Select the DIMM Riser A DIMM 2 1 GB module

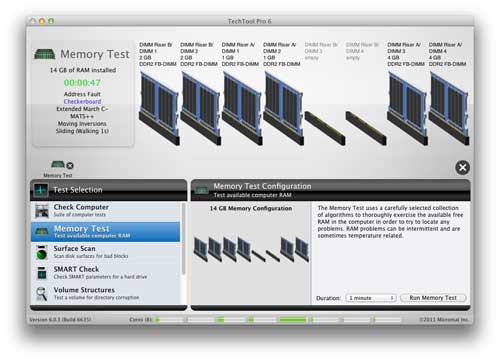coord(283,109)
